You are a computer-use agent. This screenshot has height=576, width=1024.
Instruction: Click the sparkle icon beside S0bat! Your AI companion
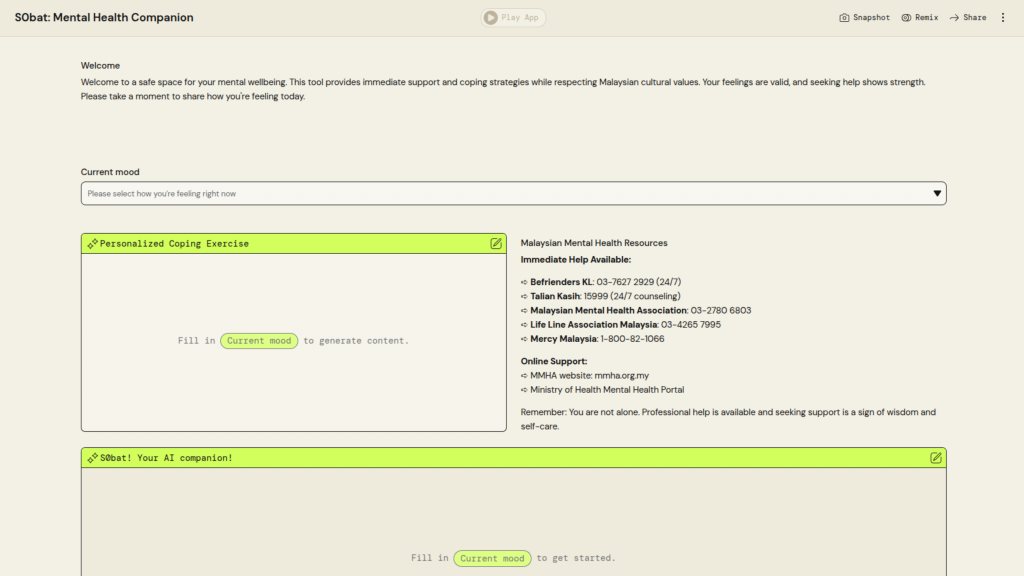(x=92, y=458)
